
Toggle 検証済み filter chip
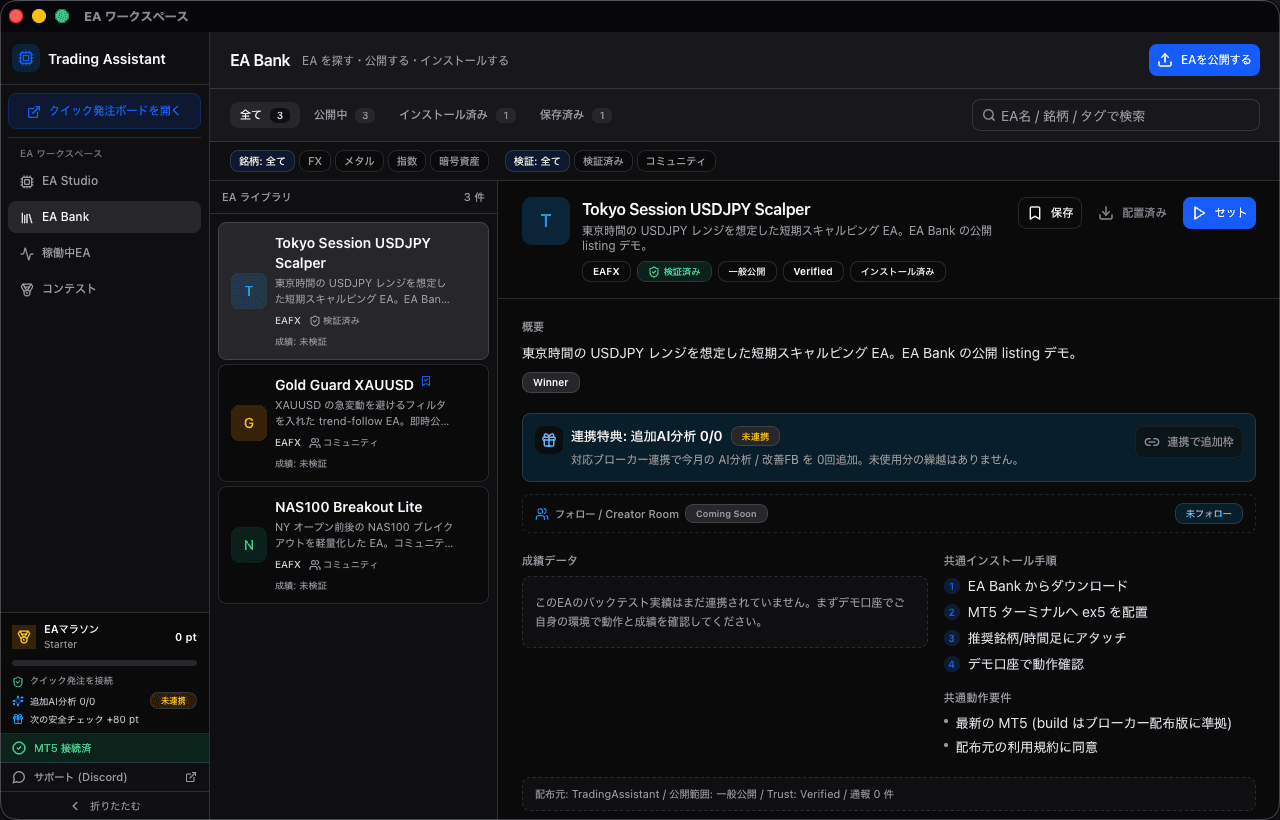click(603, 161)
